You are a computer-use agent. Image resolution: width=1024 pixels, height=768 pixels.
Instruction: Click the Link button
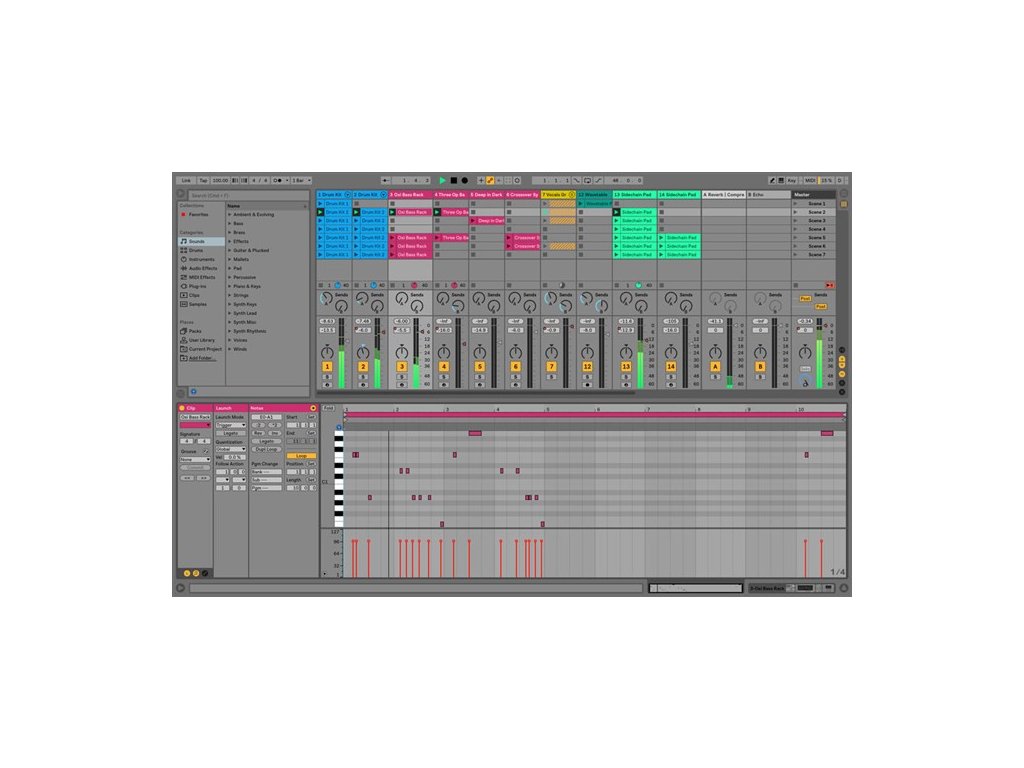pos(186,180)
